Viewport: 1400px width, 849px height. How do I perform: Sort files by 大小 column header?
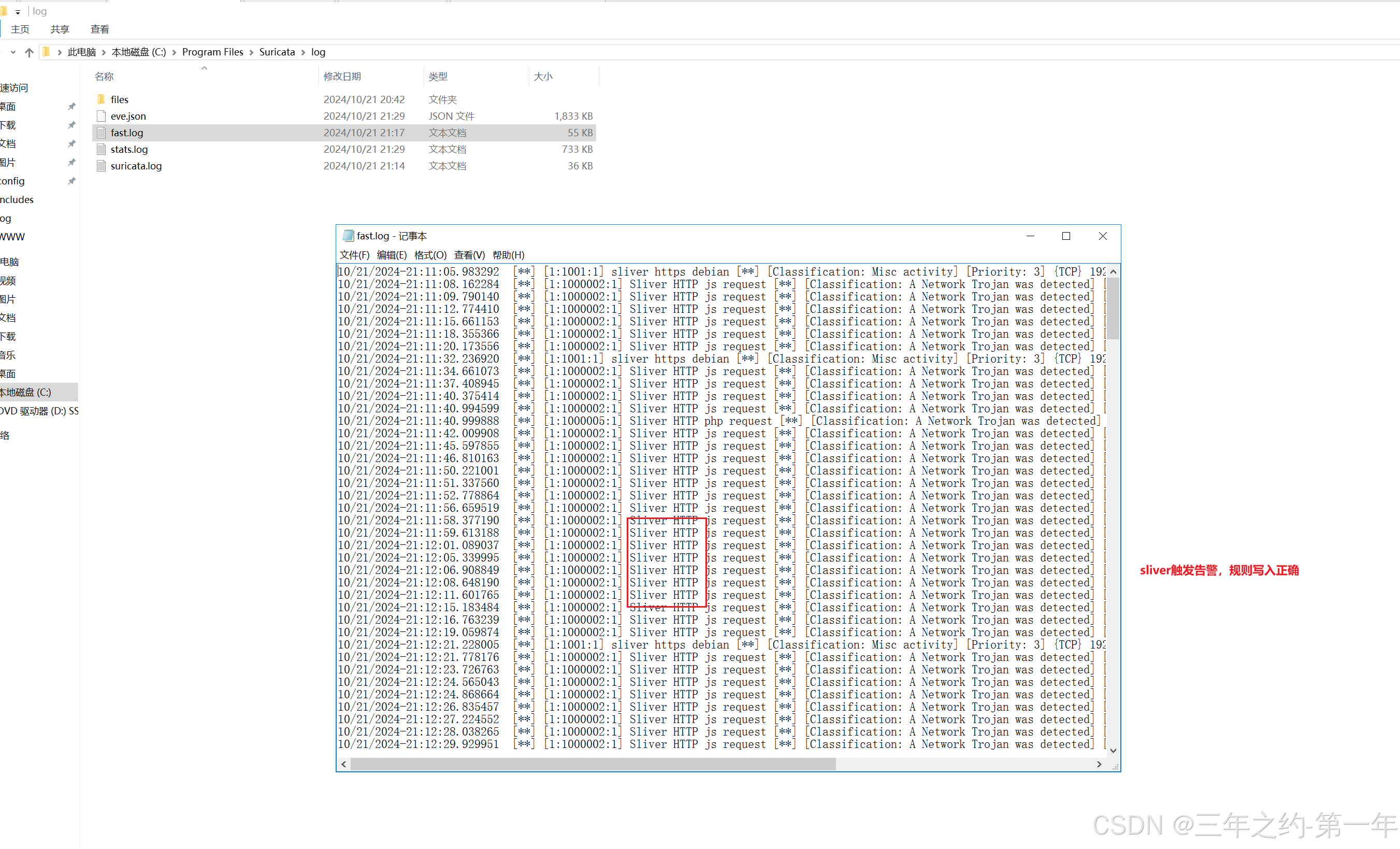pyautogui.click(x=543, y=76)
